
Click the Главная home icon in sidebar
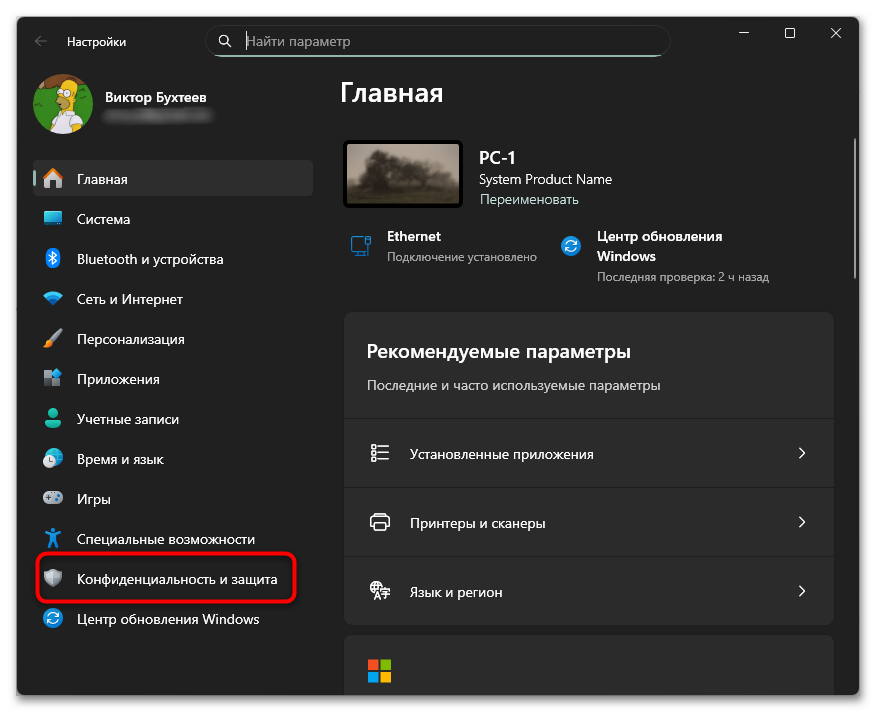tap(53, 179)
